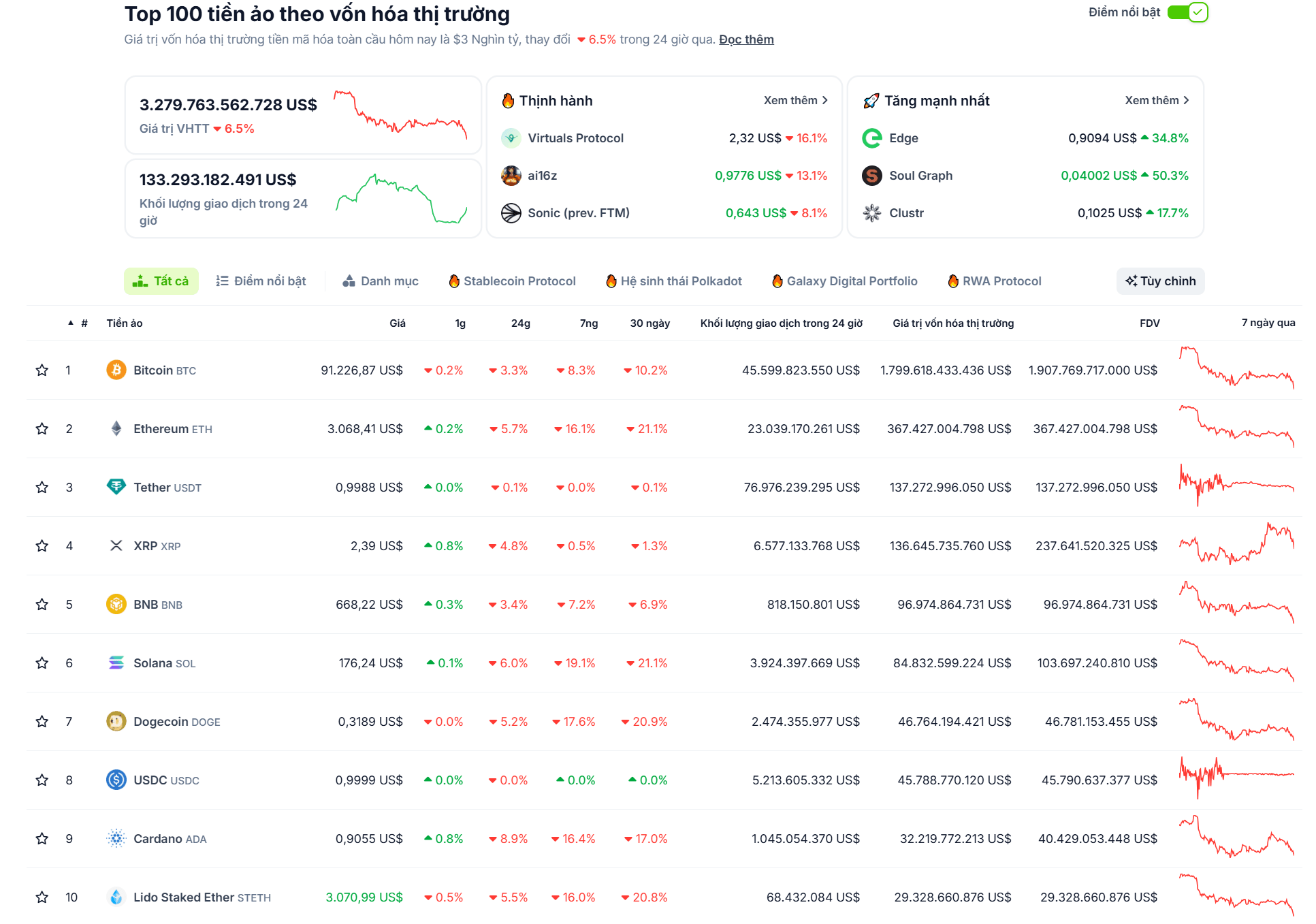The height and width of the screenshot is (924, 1316).
Task: Star Tether as a favorite
Action: point(42,487)
